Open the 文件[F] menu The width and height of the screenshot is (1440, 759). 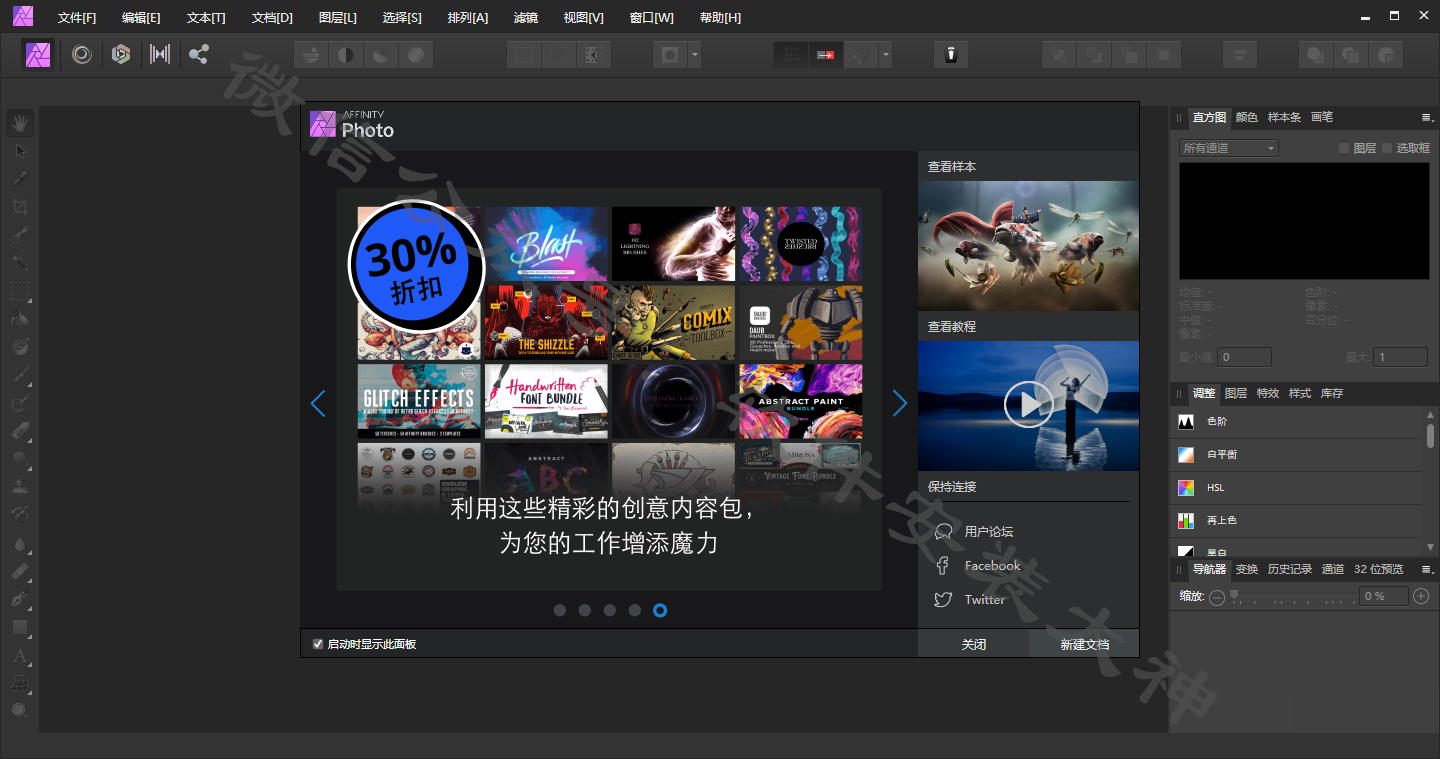77,18
